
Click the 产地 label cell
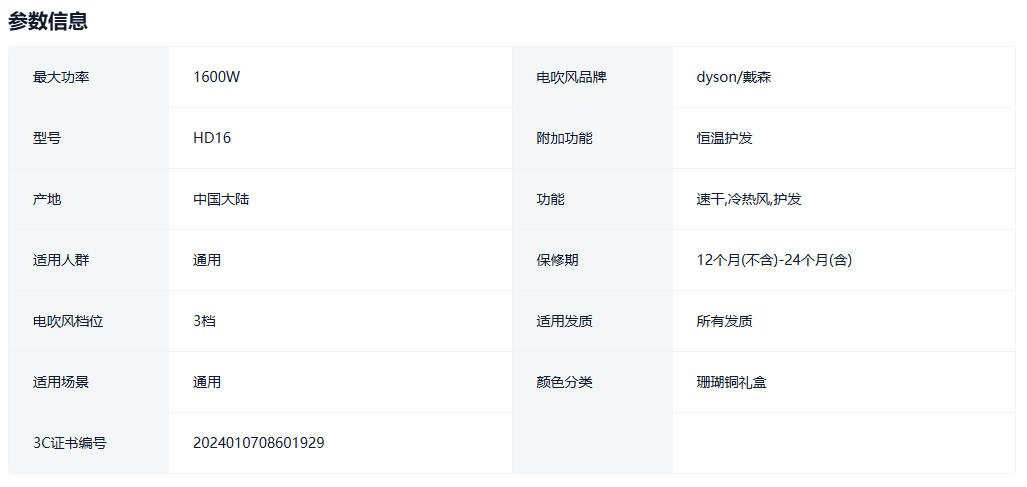[x=47, y=199]
